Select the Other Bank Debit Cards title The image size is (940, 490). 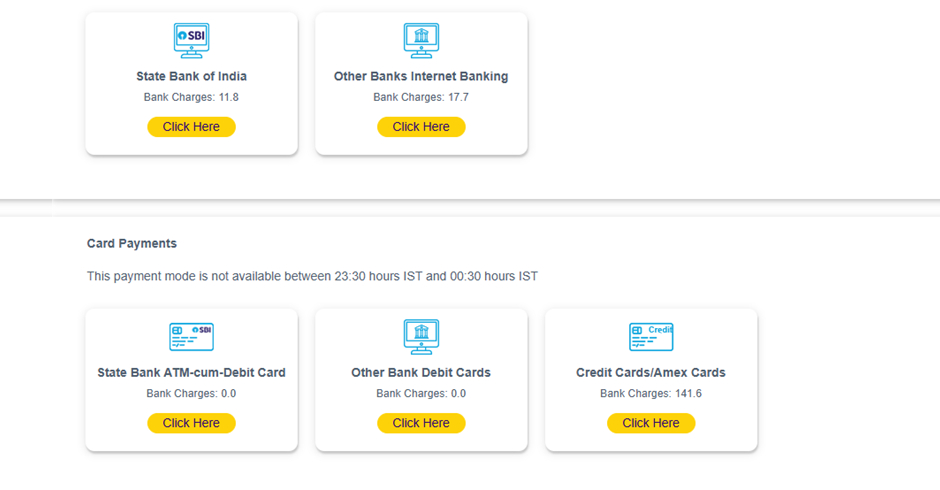[x=421, y=372]
